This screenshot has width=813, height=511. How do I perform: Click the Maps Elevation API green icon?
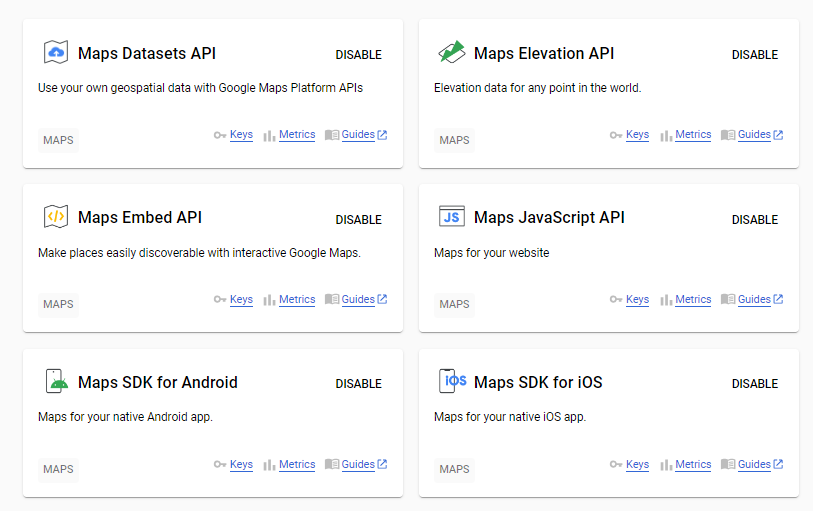452,52
